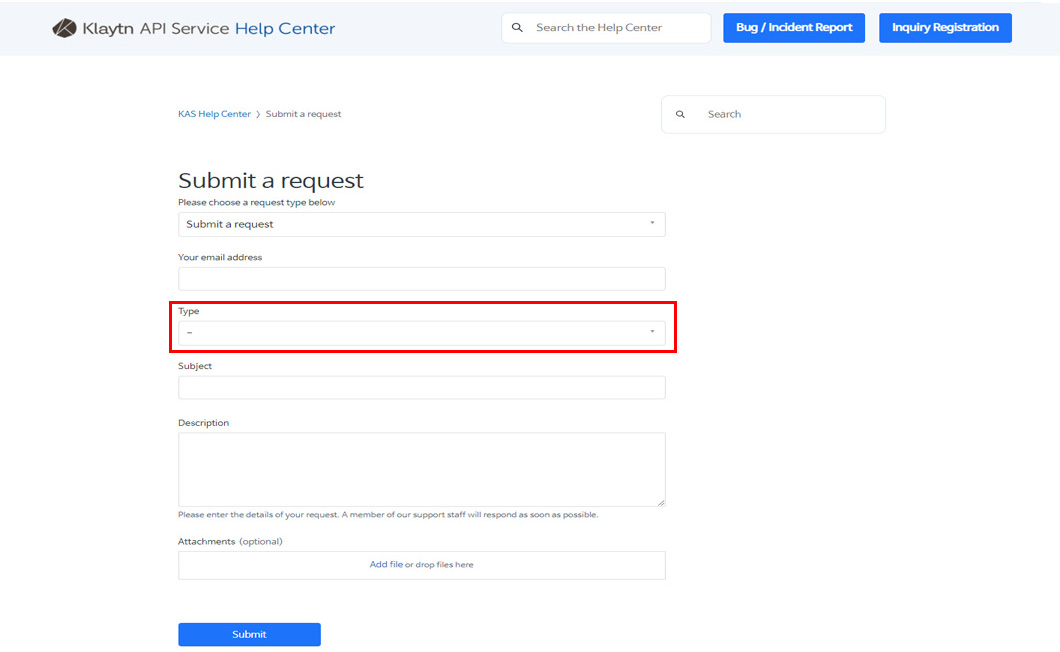Screen dimensions: 1060x652
Task: Click the 'Subject' field label
Action: coord(195,366)
